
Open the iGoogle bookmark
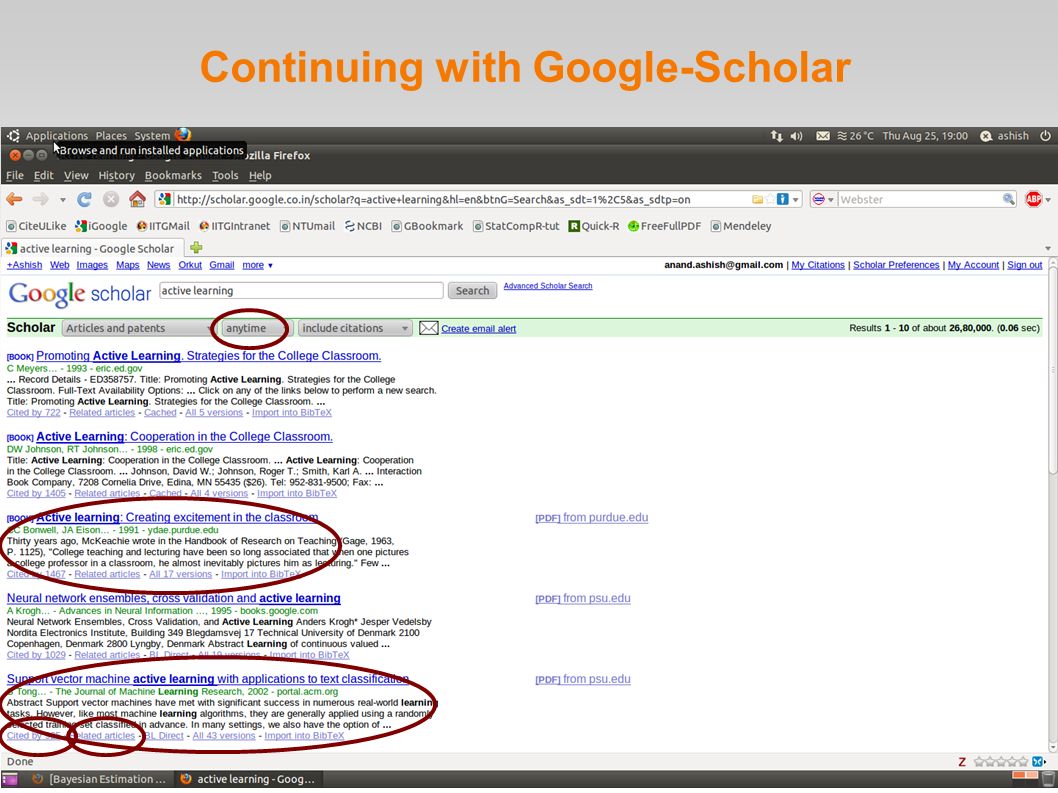coord(101,226)
